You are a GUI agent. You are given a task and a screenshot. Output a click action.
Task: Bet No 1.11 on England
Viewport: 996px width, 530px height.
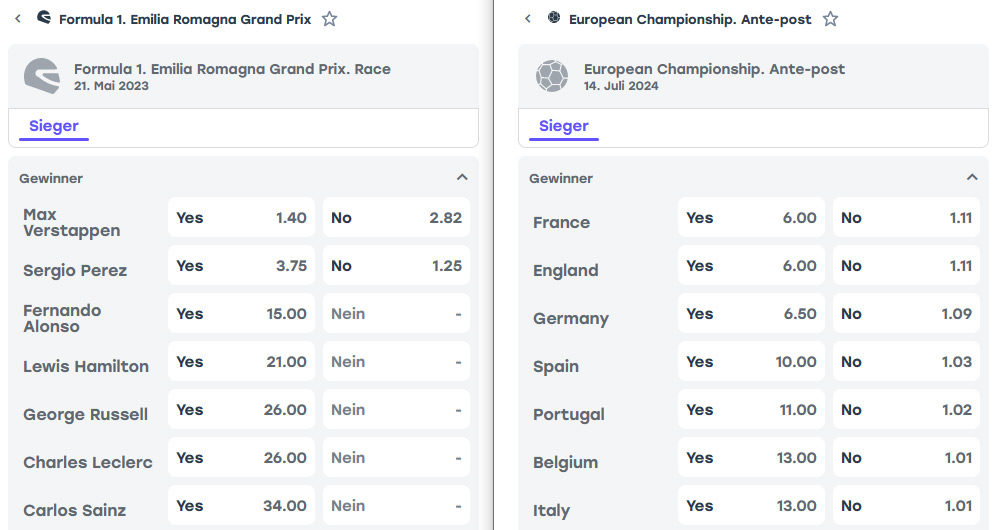tap(906, 266)
